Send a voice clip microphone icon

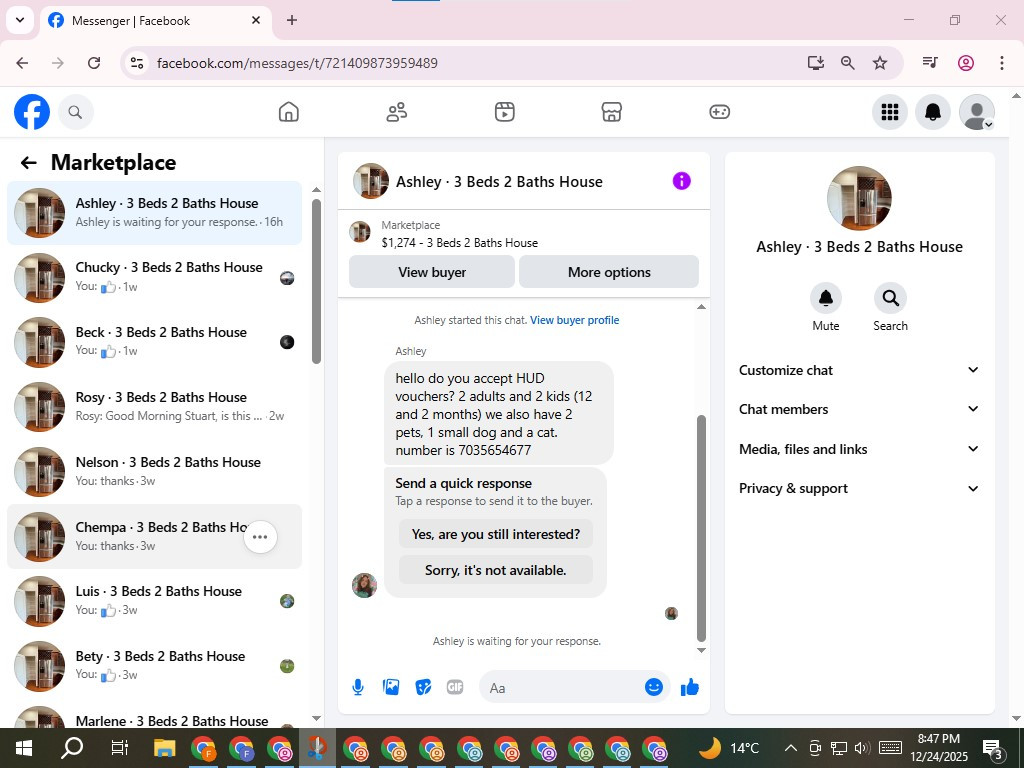(358, 687)
